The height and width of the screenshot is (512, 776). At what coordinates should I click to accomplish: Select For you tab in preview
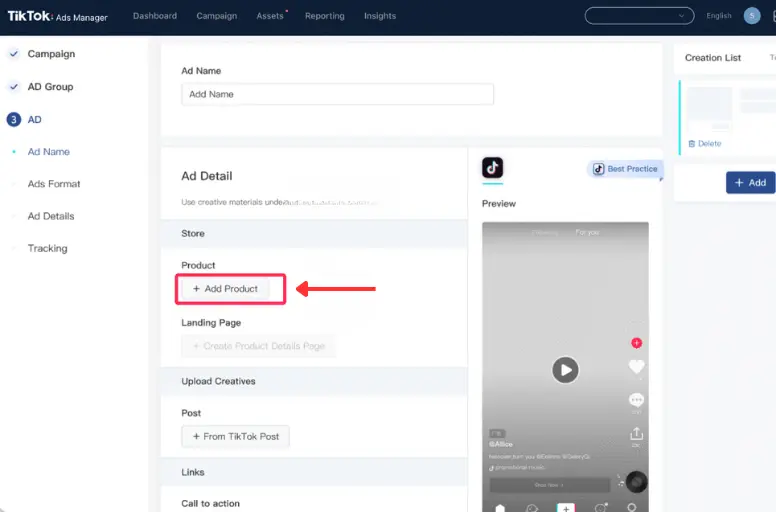(587, 232)
